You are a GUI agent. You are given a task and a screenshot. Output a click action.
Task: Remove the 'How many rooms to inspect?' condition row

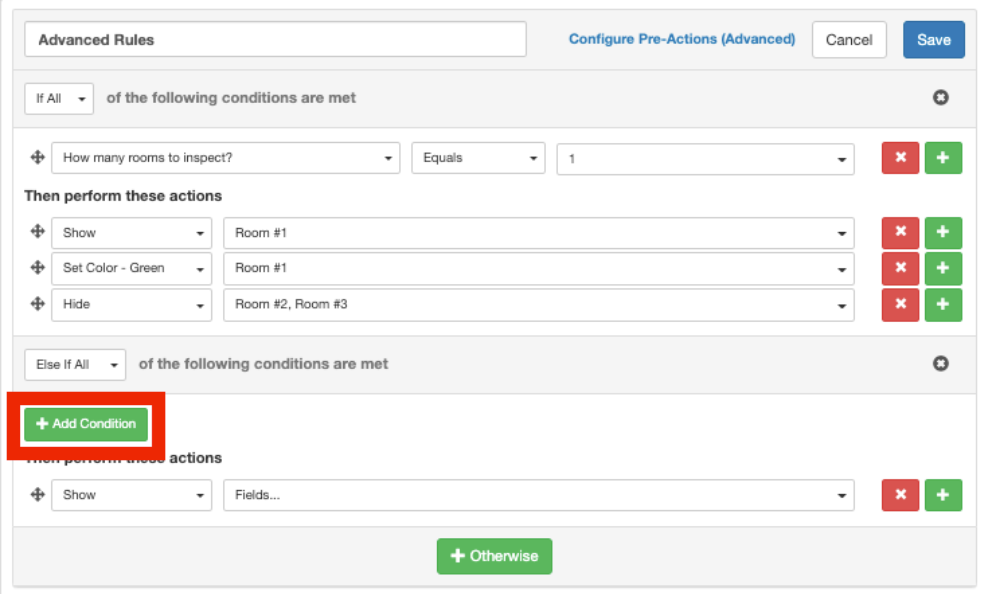900,158
